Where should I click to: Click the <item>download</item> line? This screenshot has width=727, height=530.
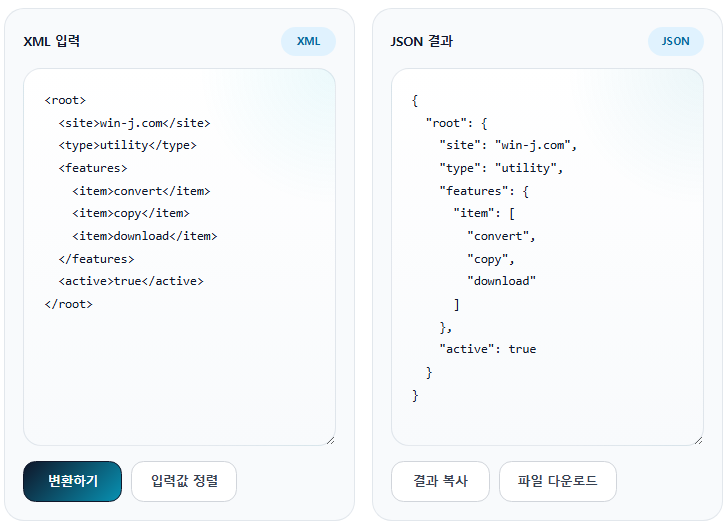(x=145, y=236)
